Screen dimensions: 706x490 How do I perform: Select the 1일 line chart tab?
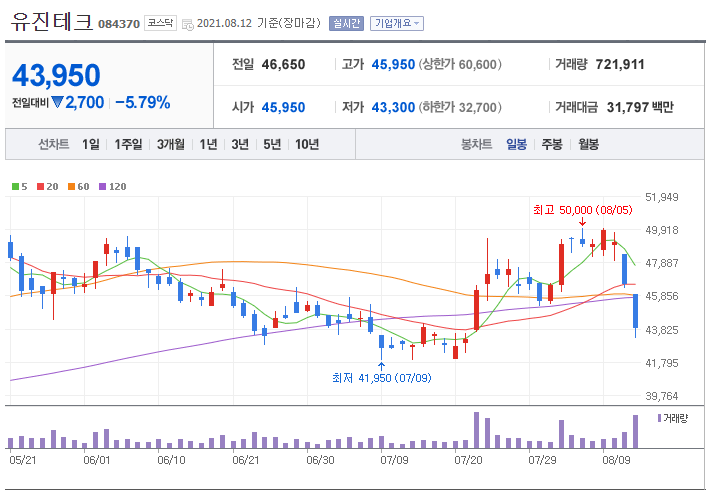tap(91, 145)
